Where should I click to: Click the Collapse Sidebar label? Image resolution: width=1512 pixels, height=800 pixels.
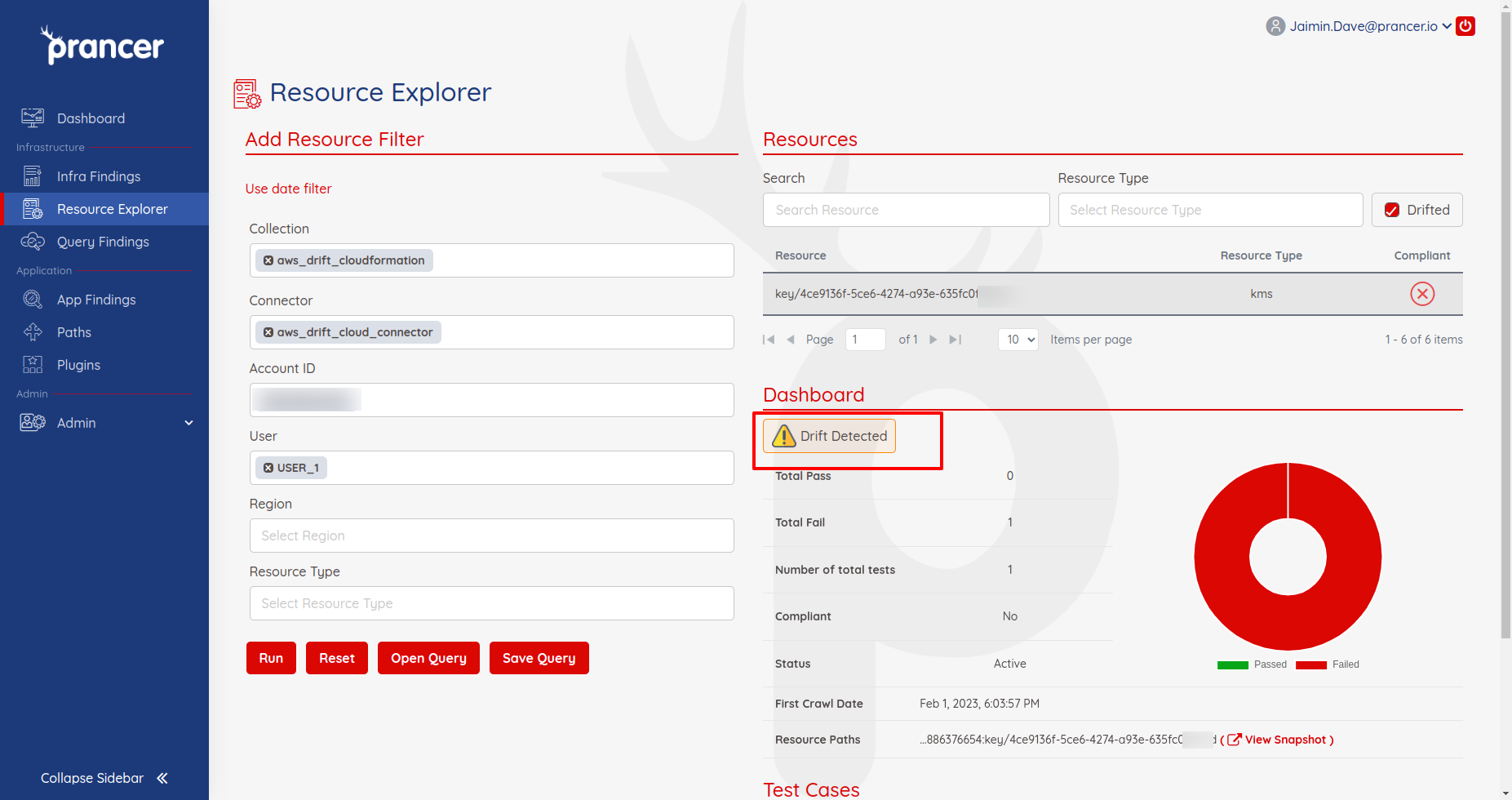[92, 778]
